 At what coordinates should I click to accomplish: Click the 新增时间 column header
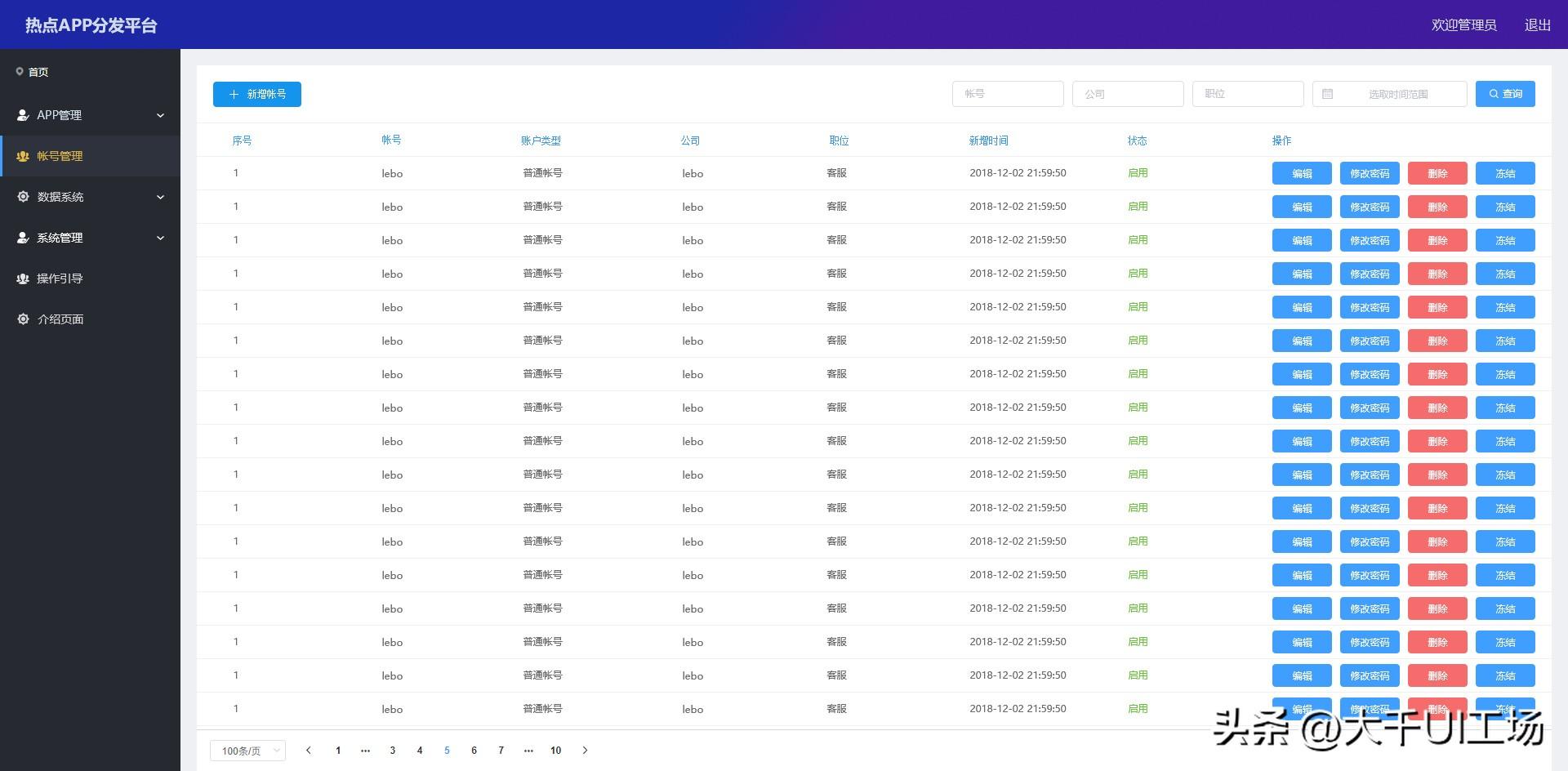pyautogui.click(x=989, y=140)
